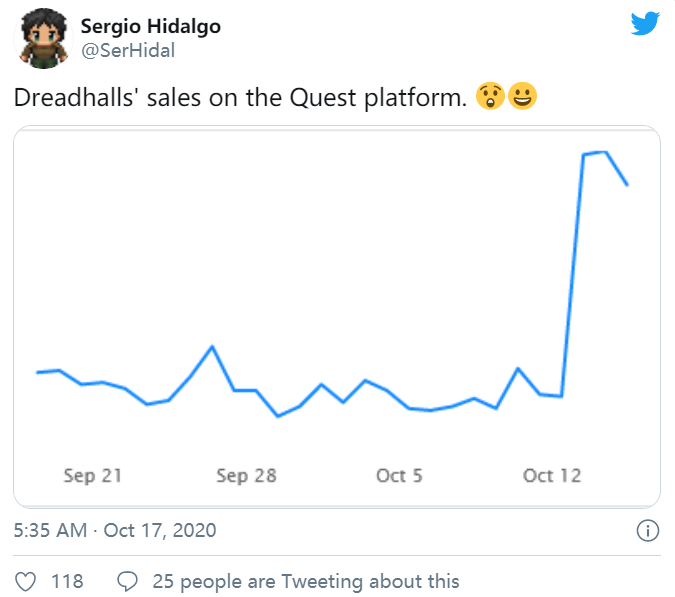The image size is (675, 597).
Task: Click the Twitter bird logo
Action: [645, 23]
